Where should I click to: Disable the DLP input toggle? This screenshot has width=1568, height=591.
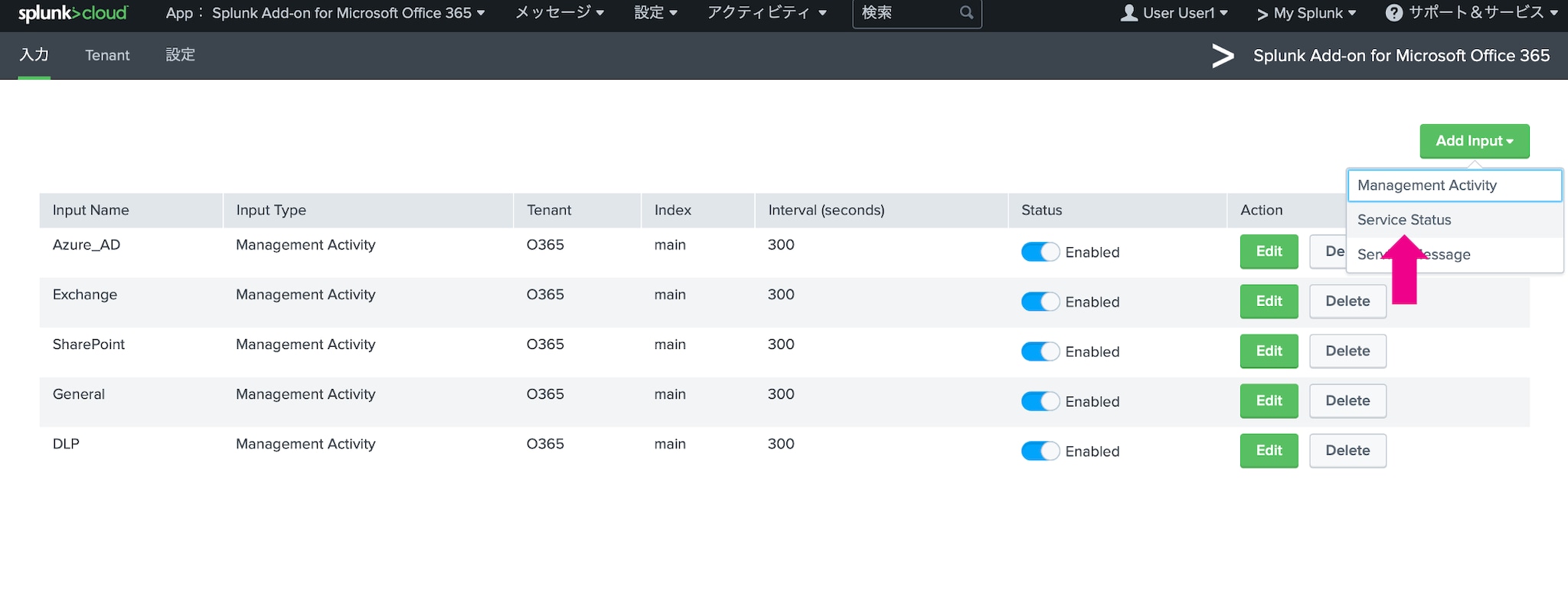pyautogui.click(x=1040, y=451)
